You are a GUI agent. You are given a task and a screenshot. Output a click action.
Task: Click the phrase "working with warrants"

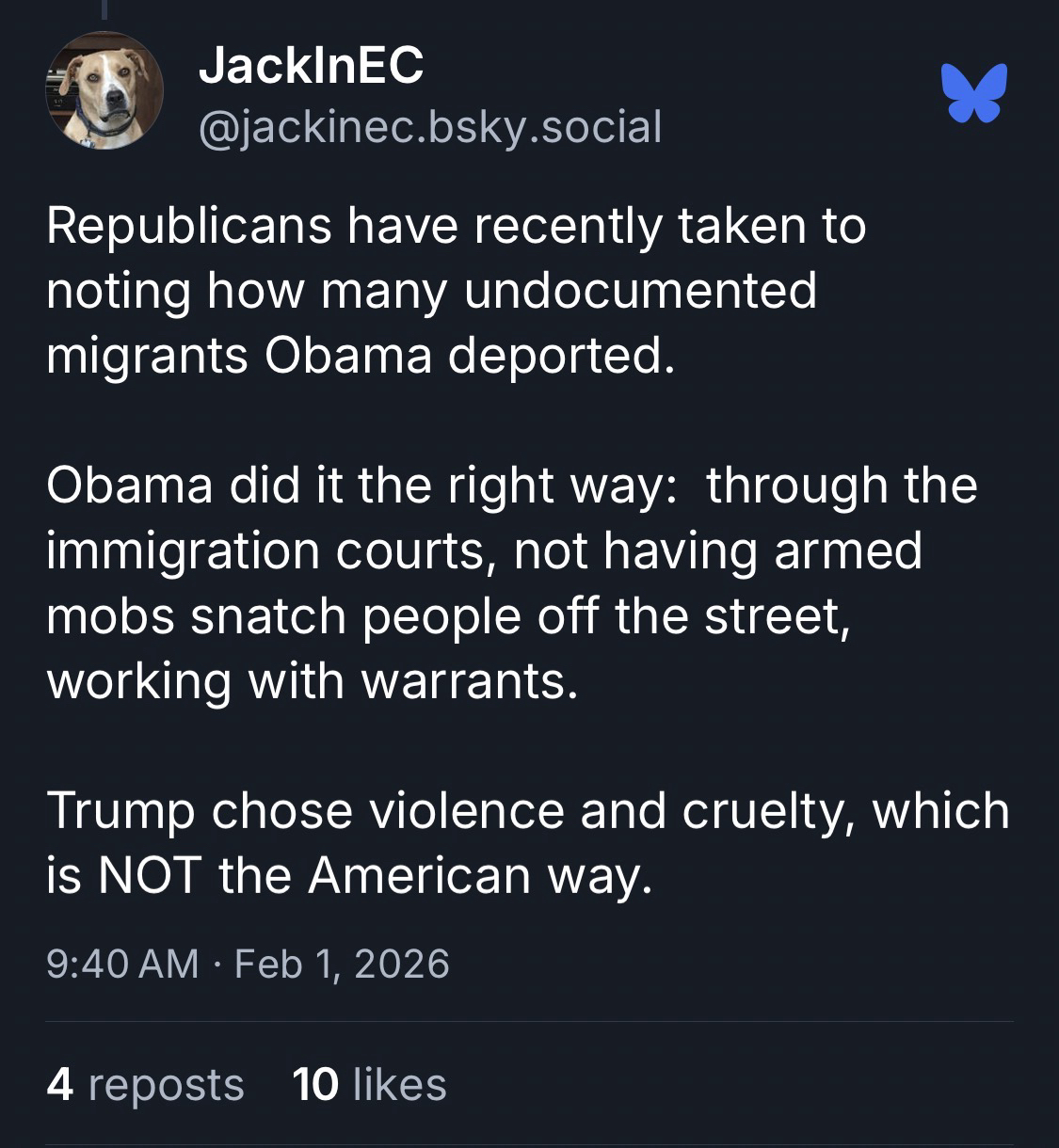click(x=311, y=680)
